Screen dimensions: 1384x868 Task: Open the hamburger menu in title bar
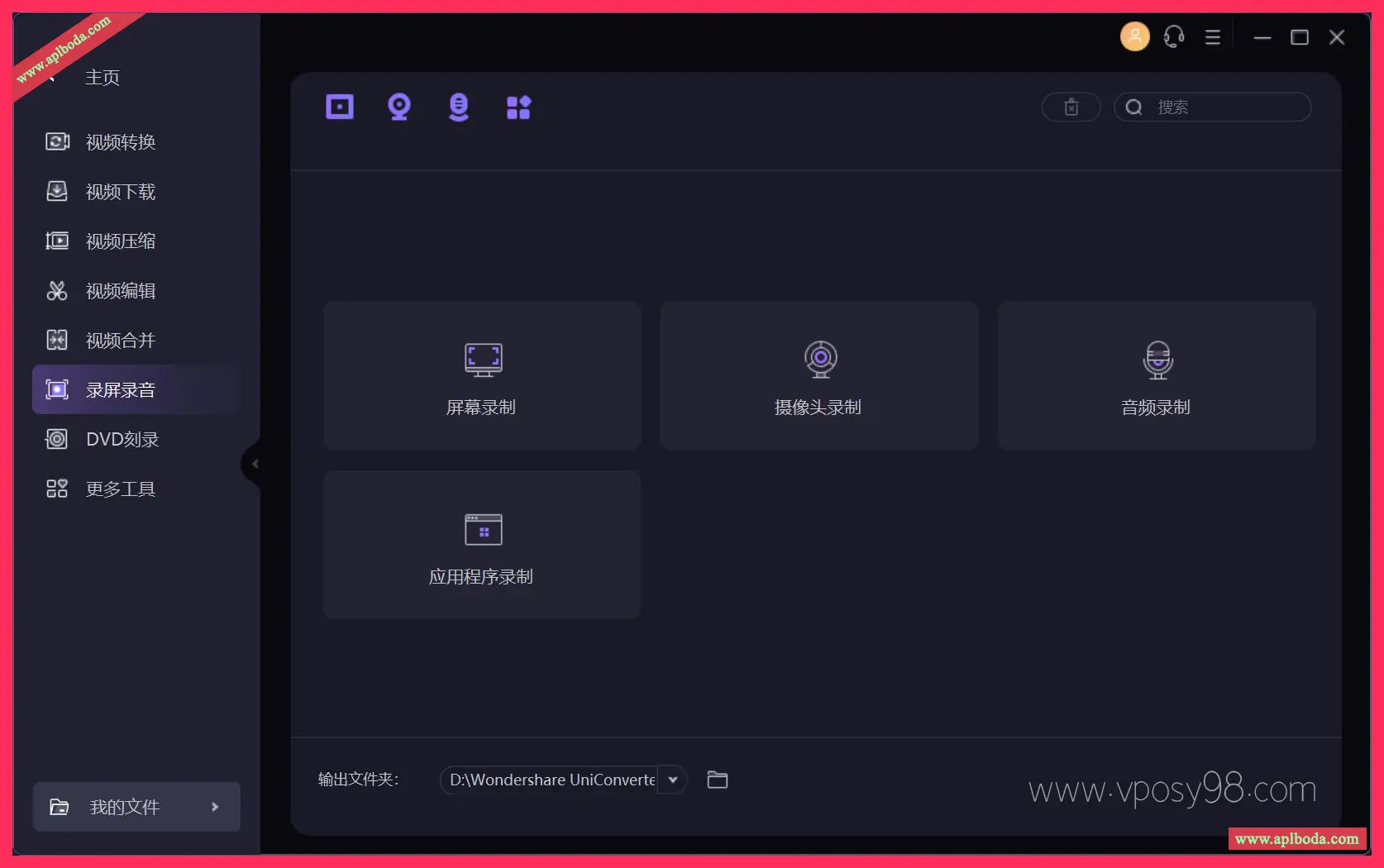[x=1212, y=37]
